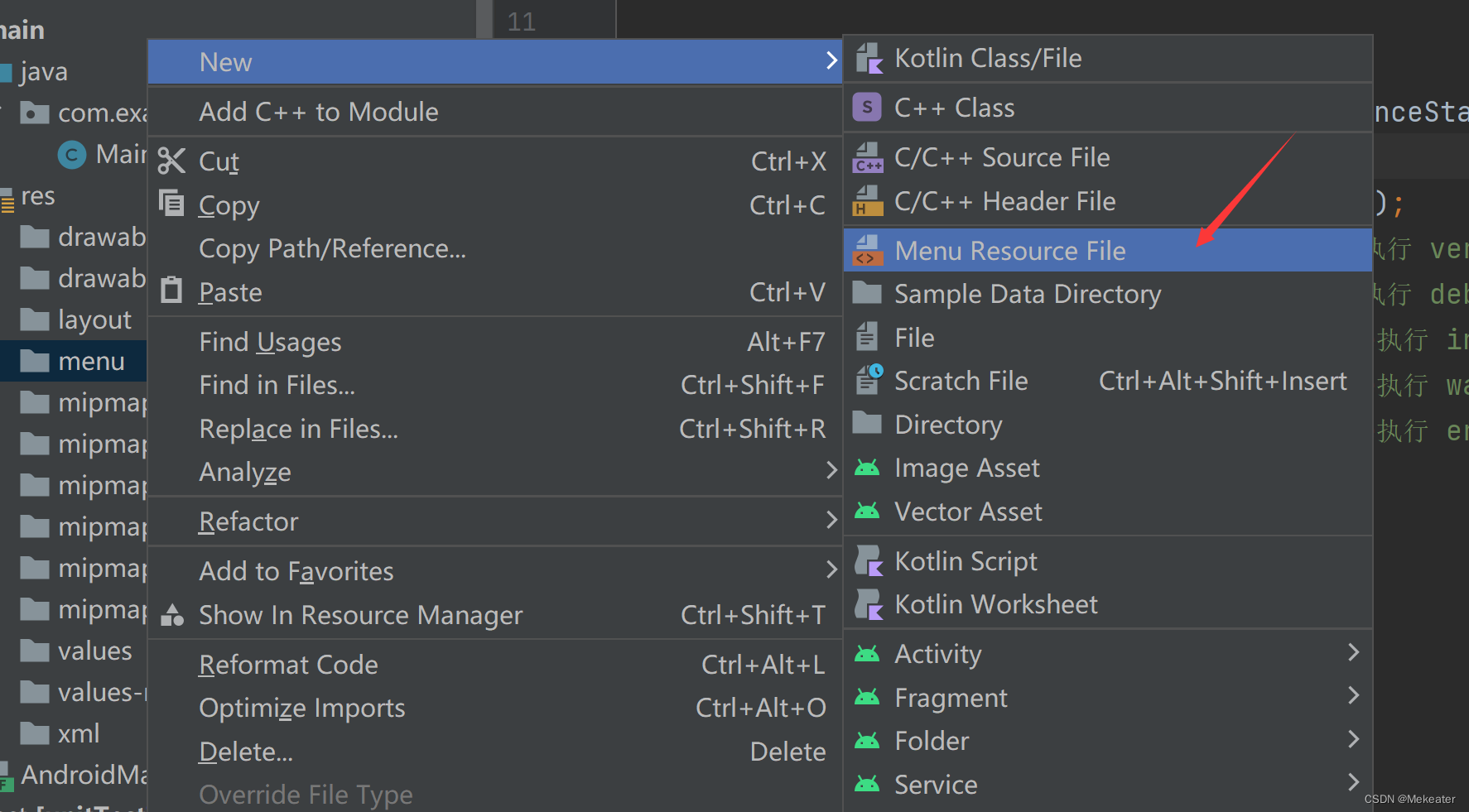Choose Add C++ to Module
Screen dimensions: 1469x812
click(x=495, y=112)
